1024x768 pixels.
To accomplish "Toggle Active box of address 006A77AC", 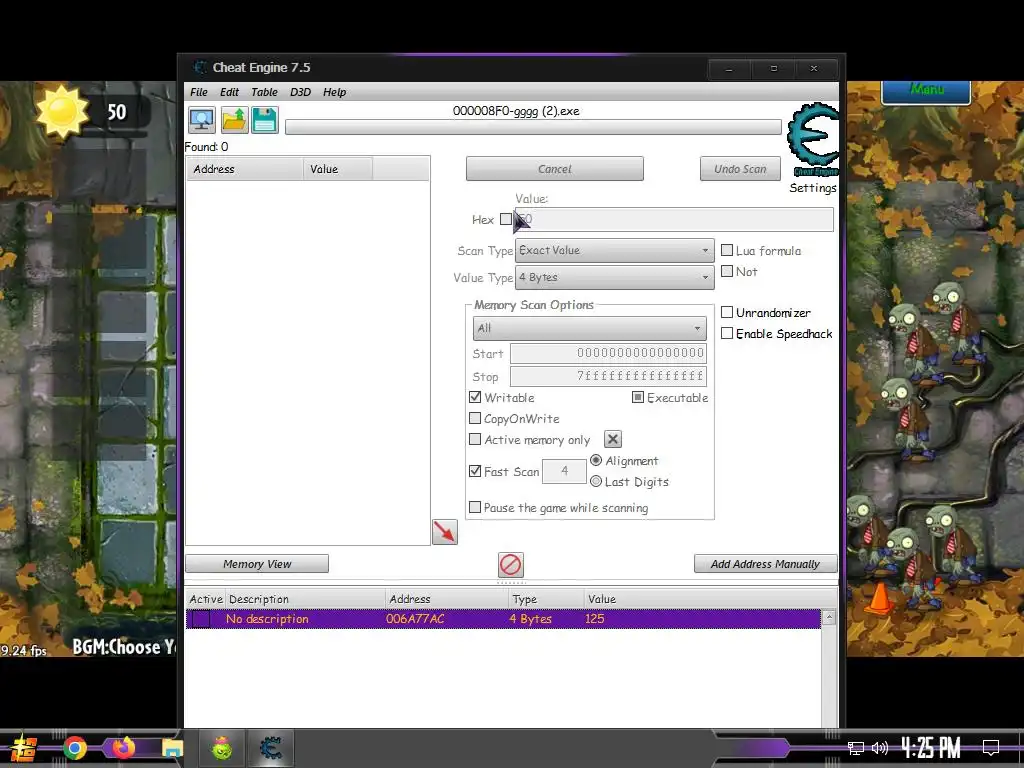I will [x=201, y=618].
